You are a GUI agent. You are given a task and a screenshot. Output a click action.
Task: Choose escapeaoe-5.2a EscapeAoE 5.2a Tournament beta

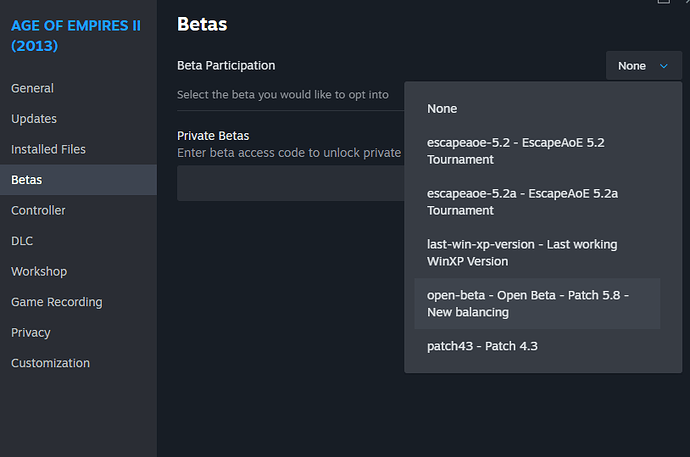(537, 202)
